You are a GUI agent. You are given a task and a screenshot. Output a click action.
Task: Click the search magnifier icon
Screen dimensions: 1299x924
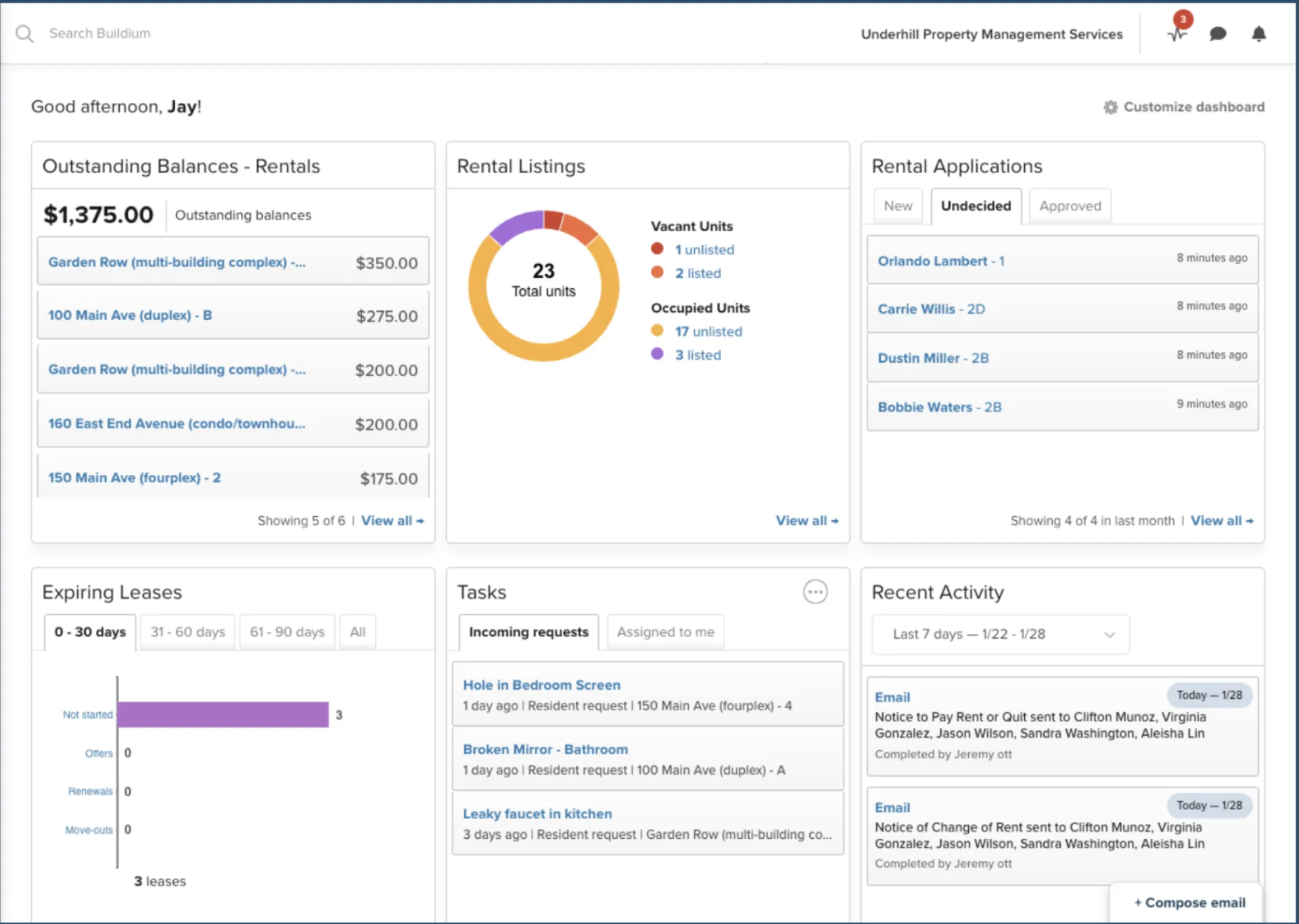(x=24, y=33)
